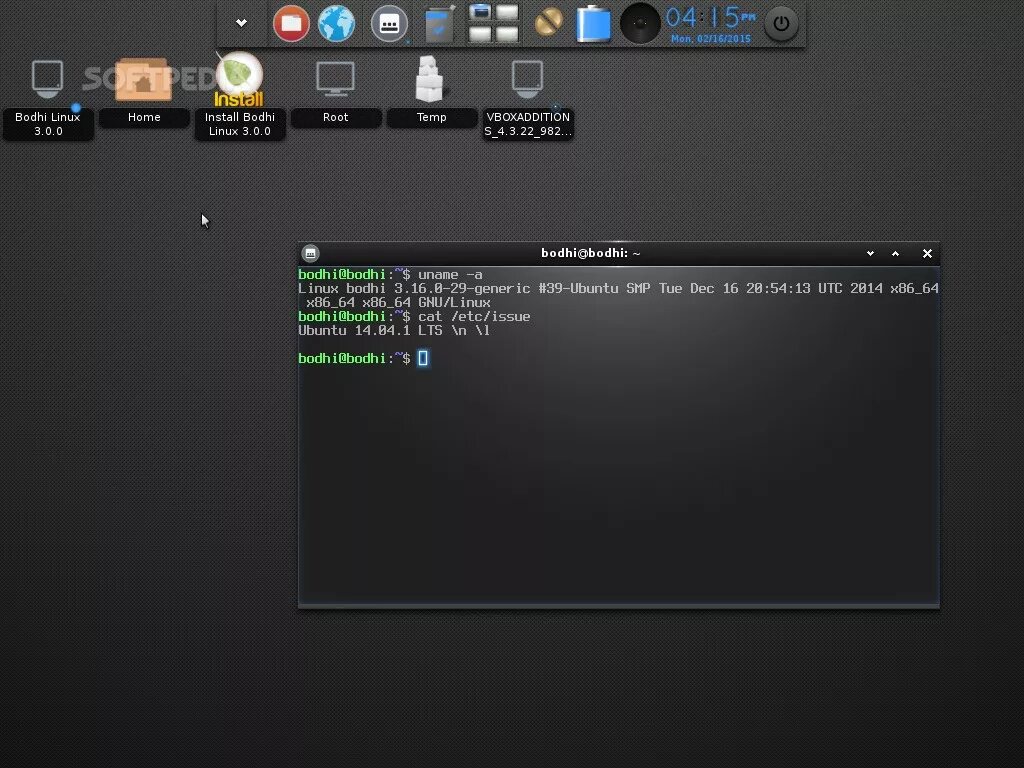This screenshot has height=768, width=1024.
Task: Open the web browser globe icon
Action: [336, 24]
